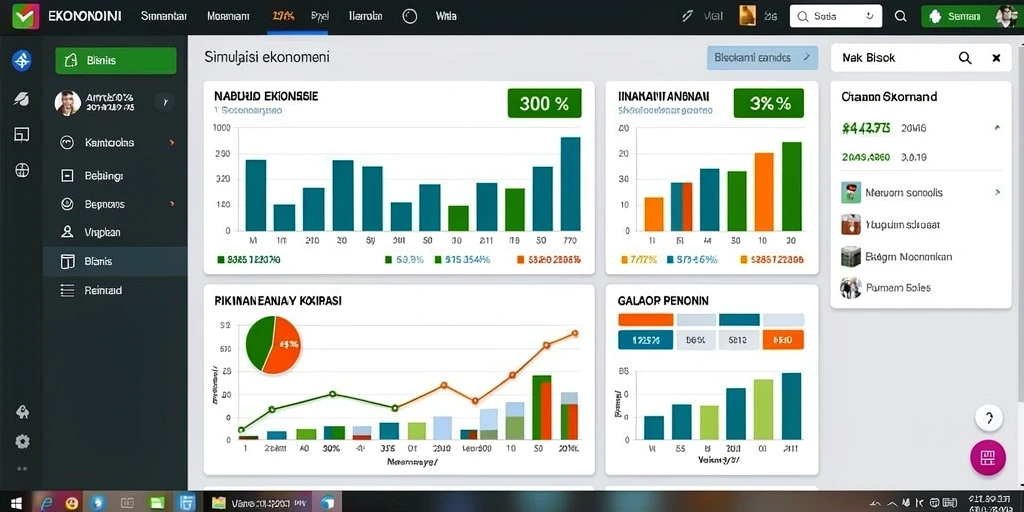
Task: Click the green Bisnis button
Action: [116, 61]
